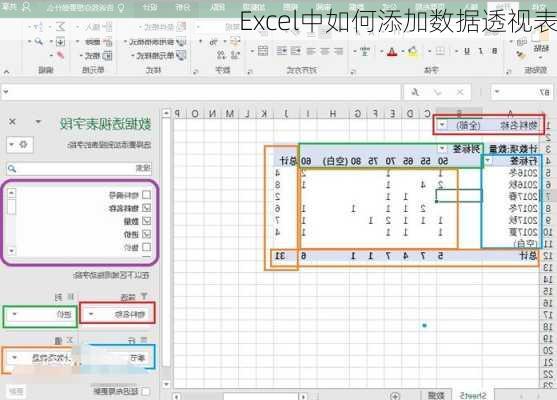Collapse the ribbon with chevron arrow

pyautogui.click(x=6, y=72)
